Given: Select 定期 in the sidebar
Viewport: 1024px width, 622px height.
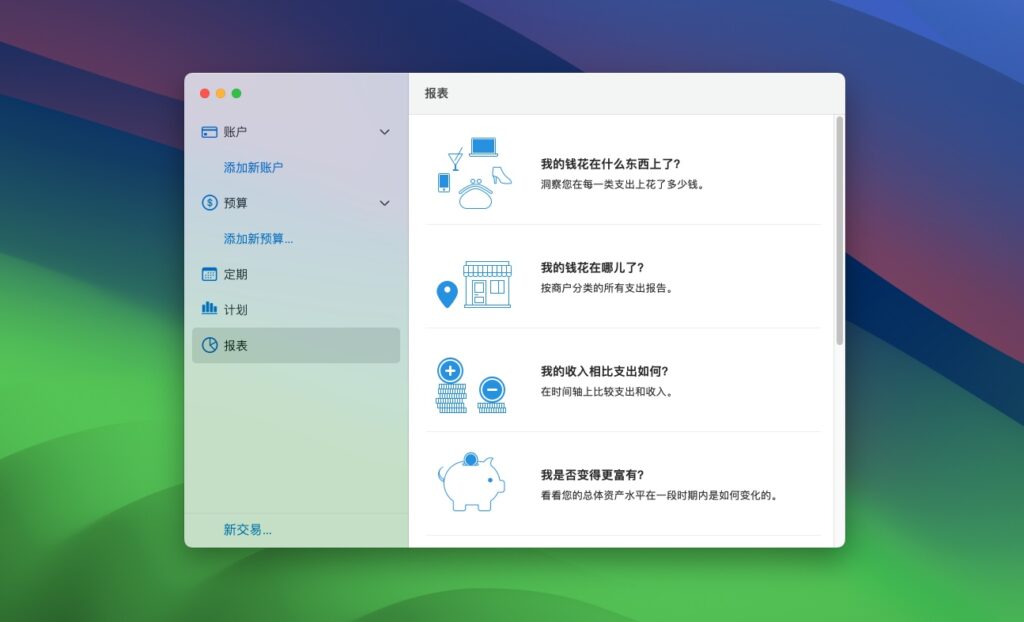Looking at the screenshot, I should click(239, 274).
